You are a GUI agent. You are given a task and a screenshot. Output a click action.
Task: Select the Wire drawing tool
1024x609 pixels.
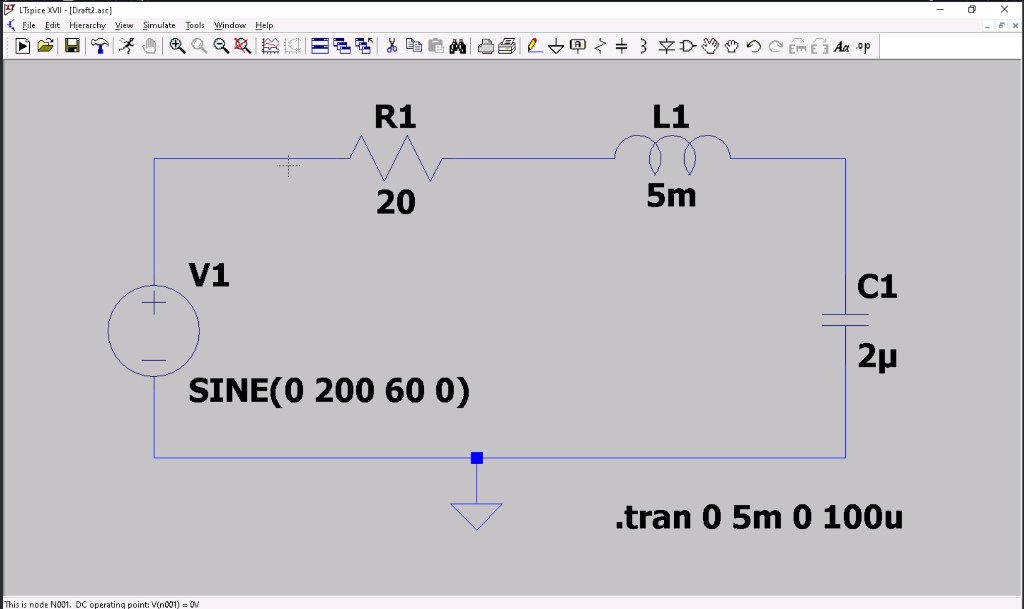pyautogui.click(x=533, y=45)
